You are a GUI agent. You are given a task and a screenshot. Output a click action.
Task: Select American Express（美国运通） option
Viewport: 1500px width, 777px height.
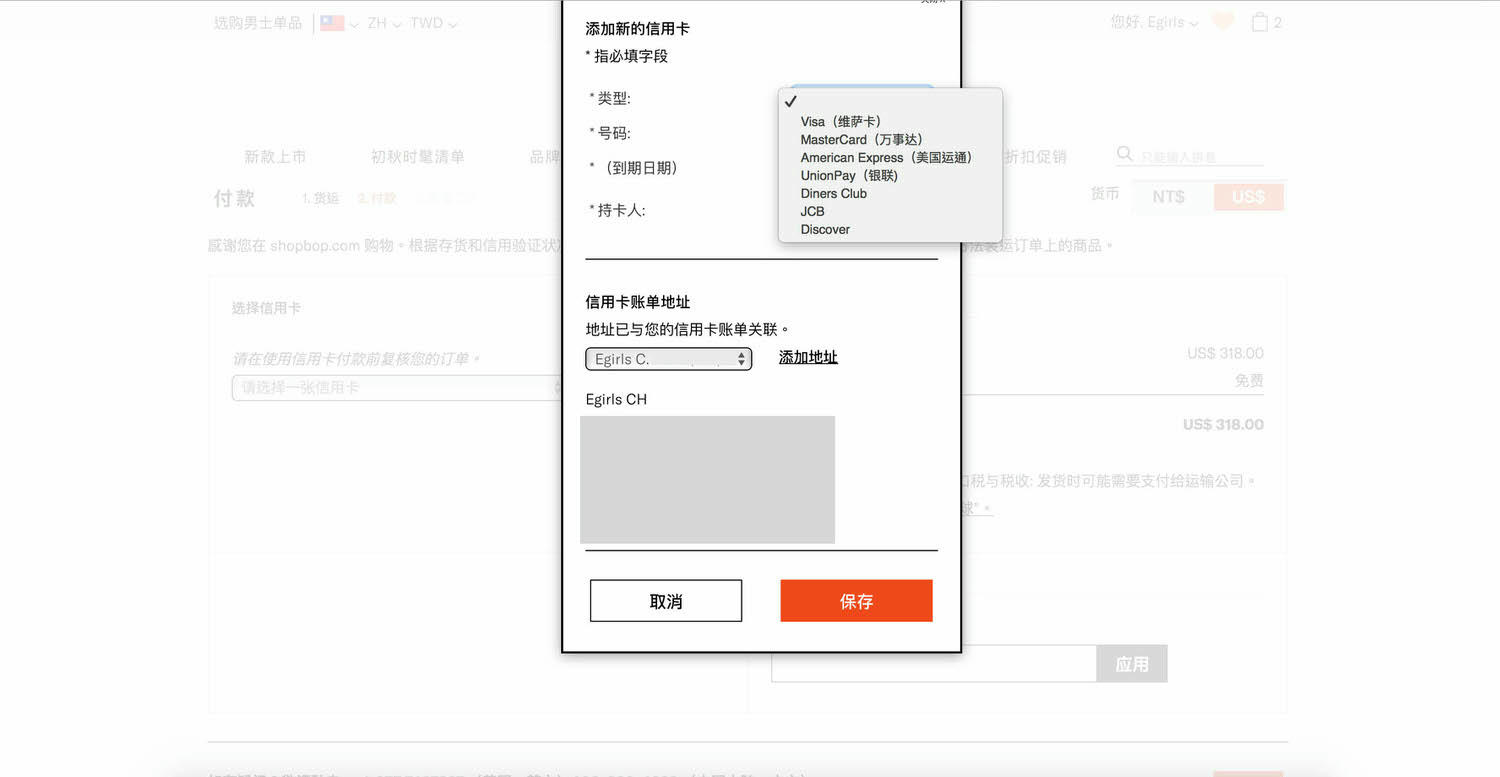tap(886, 157)
